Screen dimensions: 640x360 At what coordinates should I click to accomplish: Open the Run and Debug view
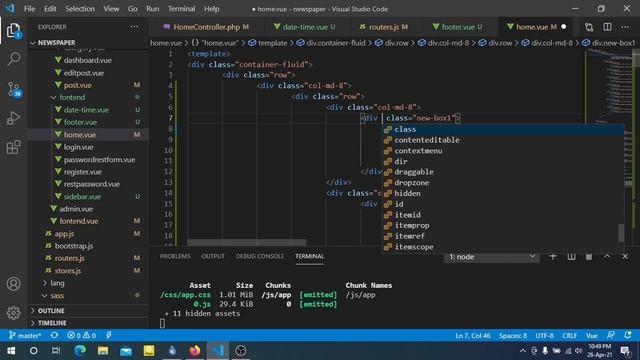(13, 118)
